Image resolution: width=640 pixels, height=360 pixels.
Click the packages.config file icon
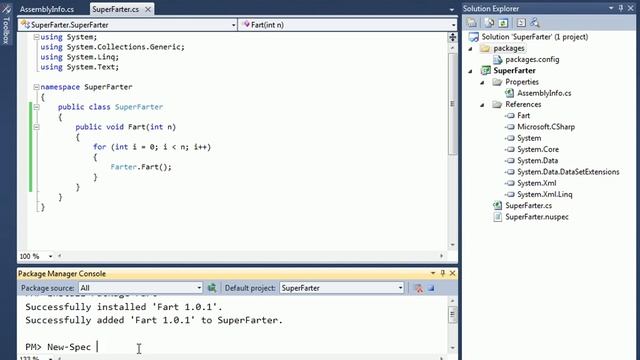click(x=498, y=60)
